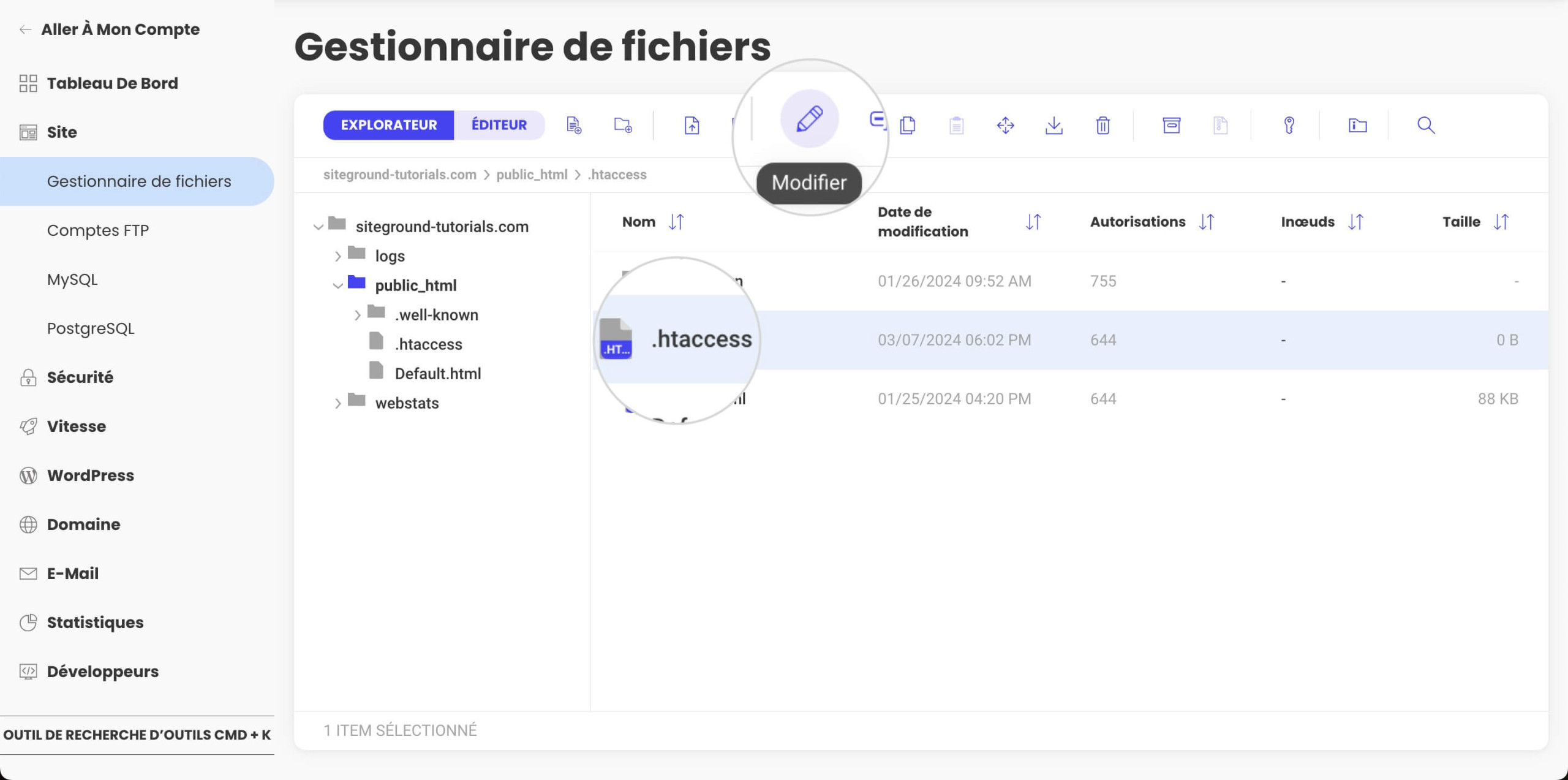Click the file upload icon
The image size is (1568, 780).
coord(692,125)
